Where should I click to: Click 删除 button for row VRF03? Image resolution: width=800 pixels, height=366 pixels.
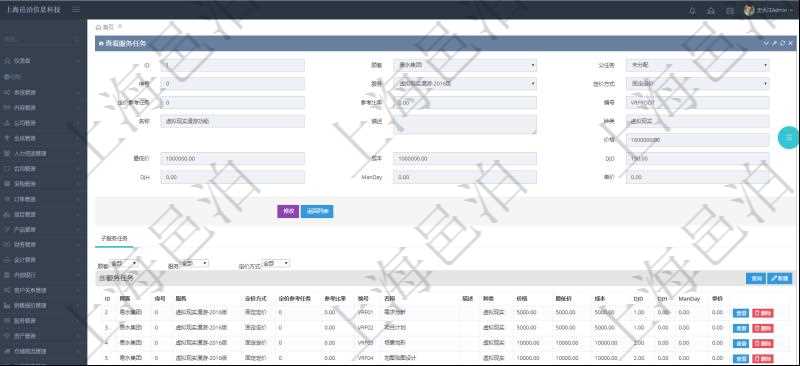(763, 343)
